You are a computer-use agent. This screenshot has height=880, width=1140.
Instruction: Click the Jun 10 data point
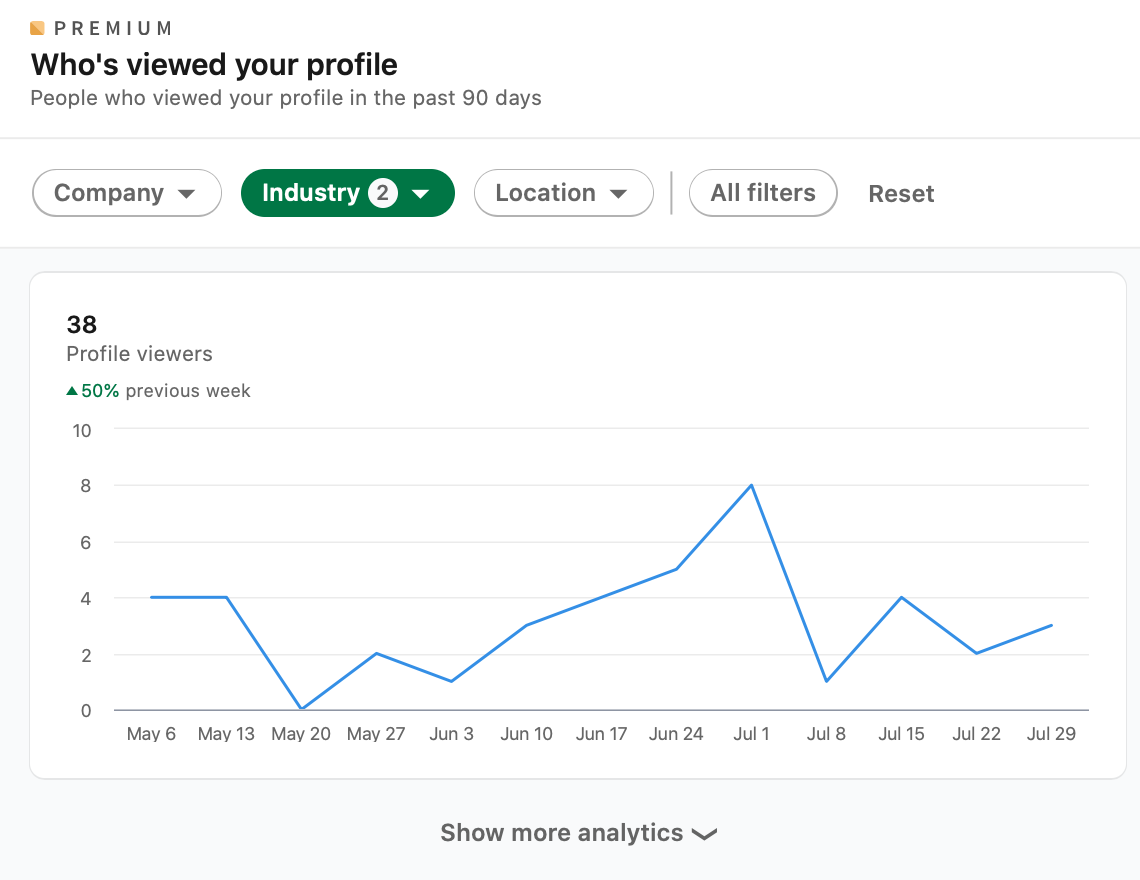coord(527,625)
